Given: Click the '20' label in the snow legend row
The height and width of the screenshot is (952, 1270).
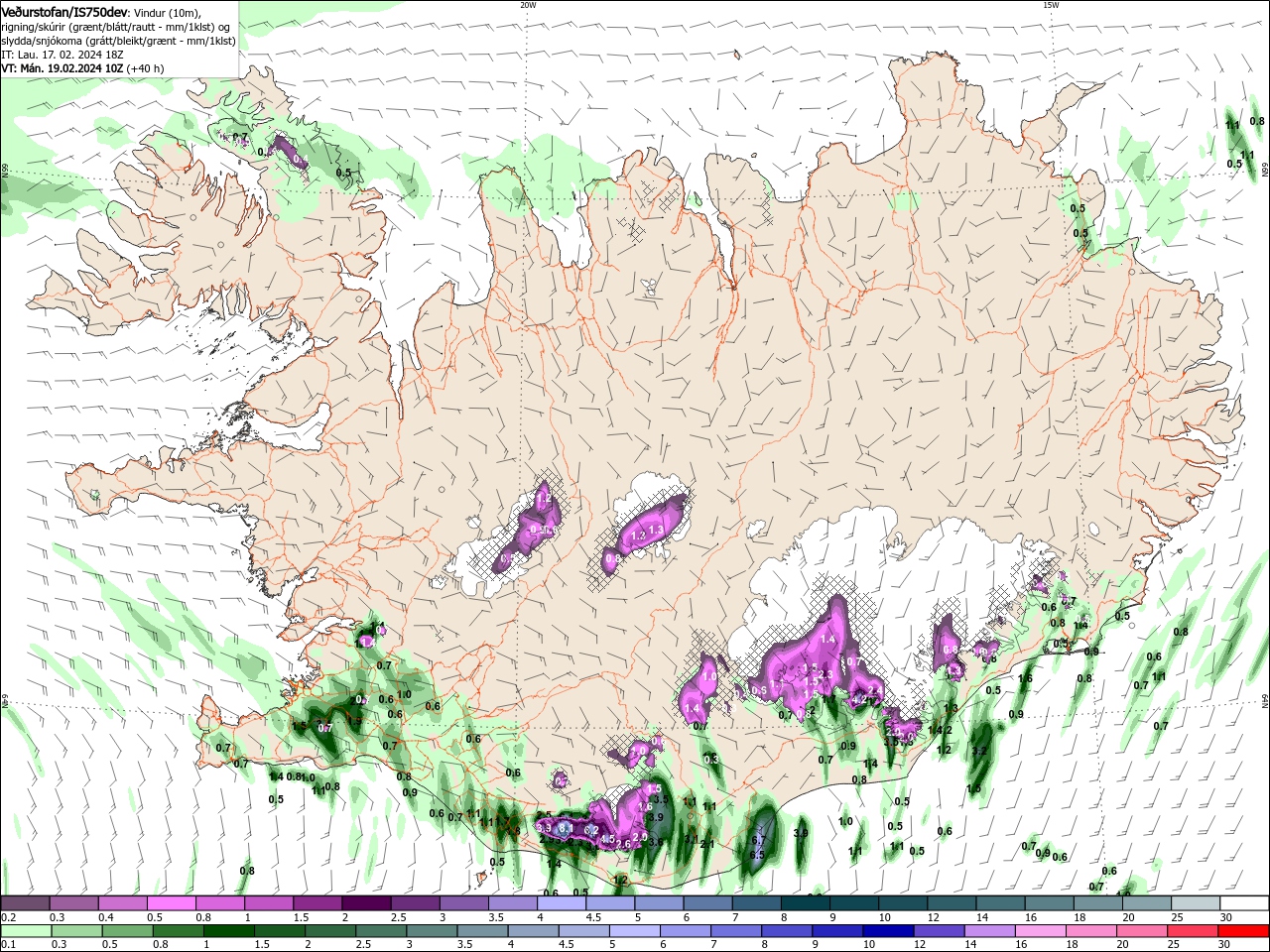Looking at the screenshot, I should 1128,917.
